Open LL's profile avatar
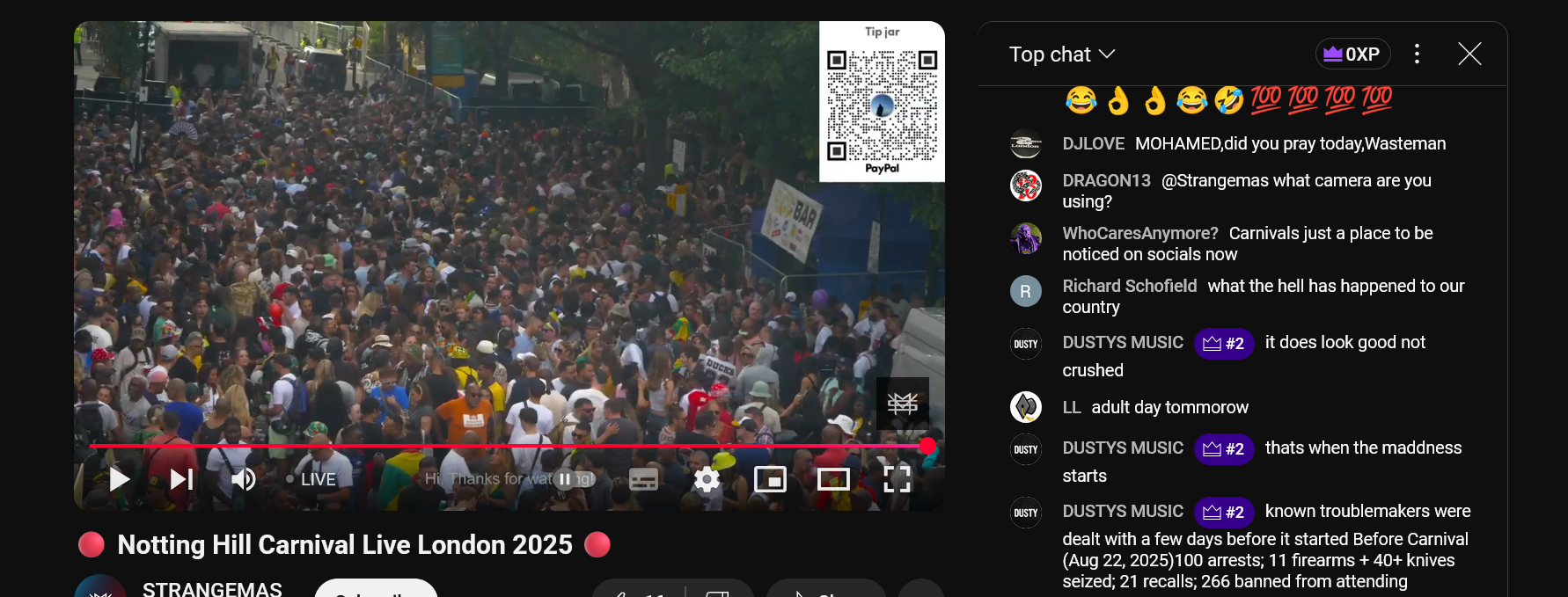The height and width of the screenshot is (597, 1568). pos(1026,407)
